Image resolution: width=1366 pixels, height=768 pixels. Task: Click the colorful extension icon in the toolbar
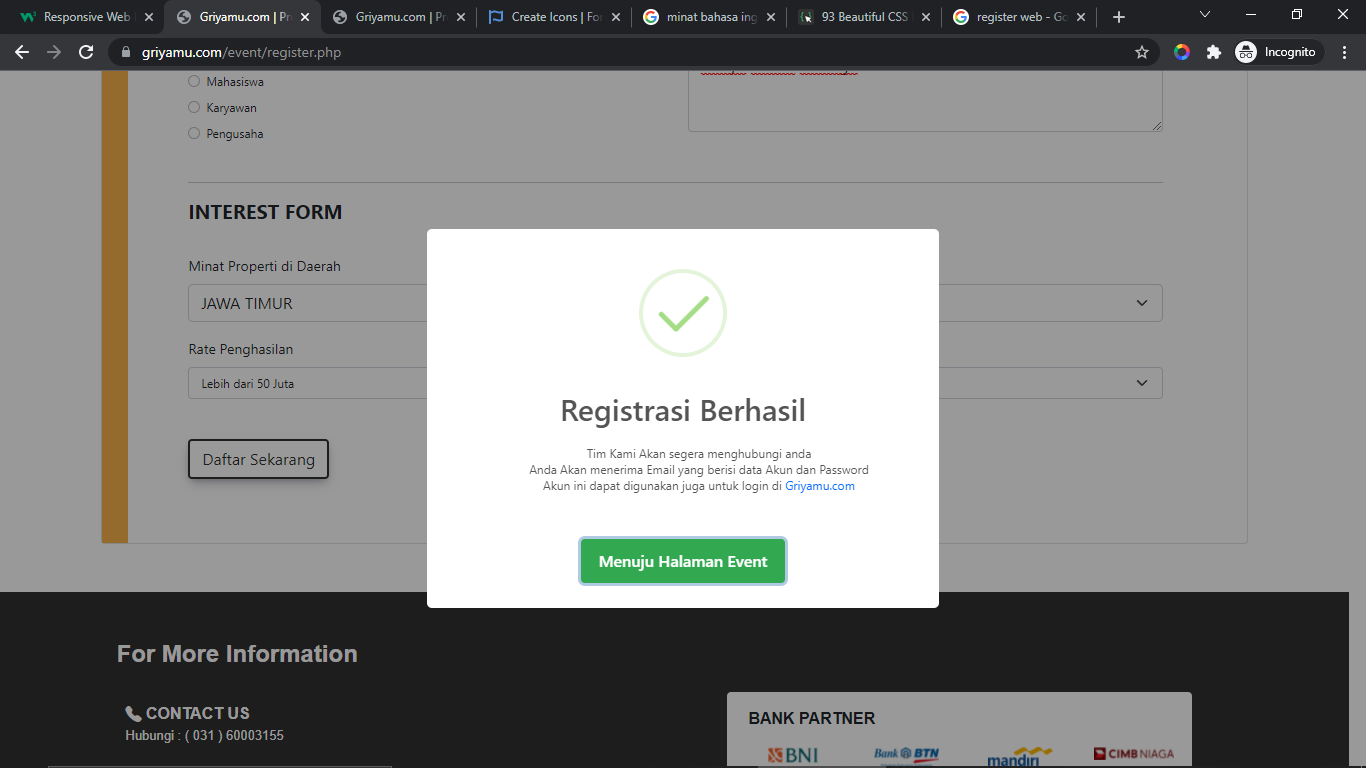[x=1182, y=52]
